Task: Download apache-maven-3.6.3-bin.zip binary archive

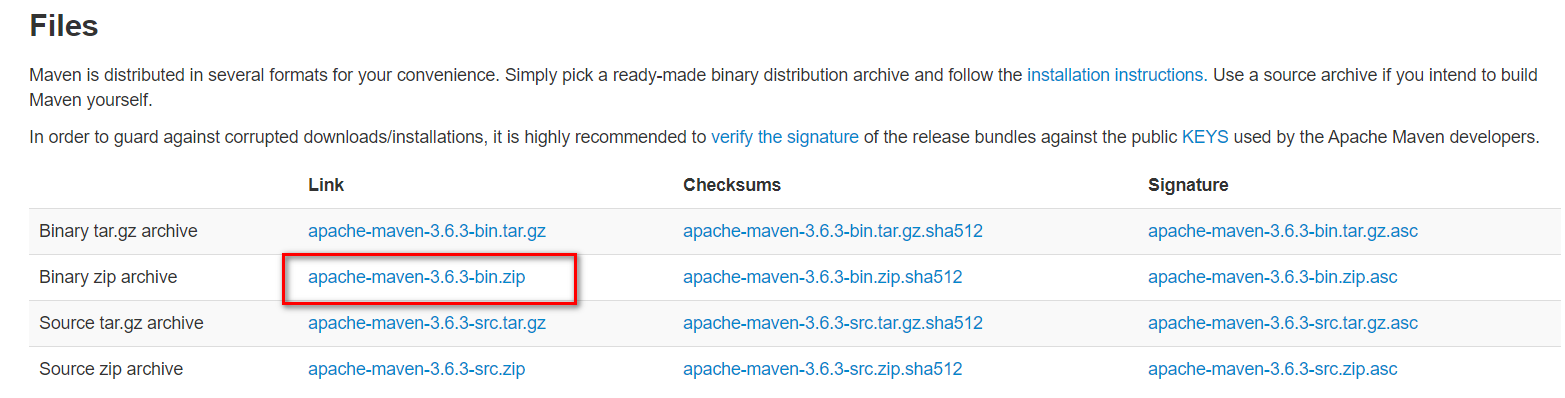Action: click(x=417, y=277)
